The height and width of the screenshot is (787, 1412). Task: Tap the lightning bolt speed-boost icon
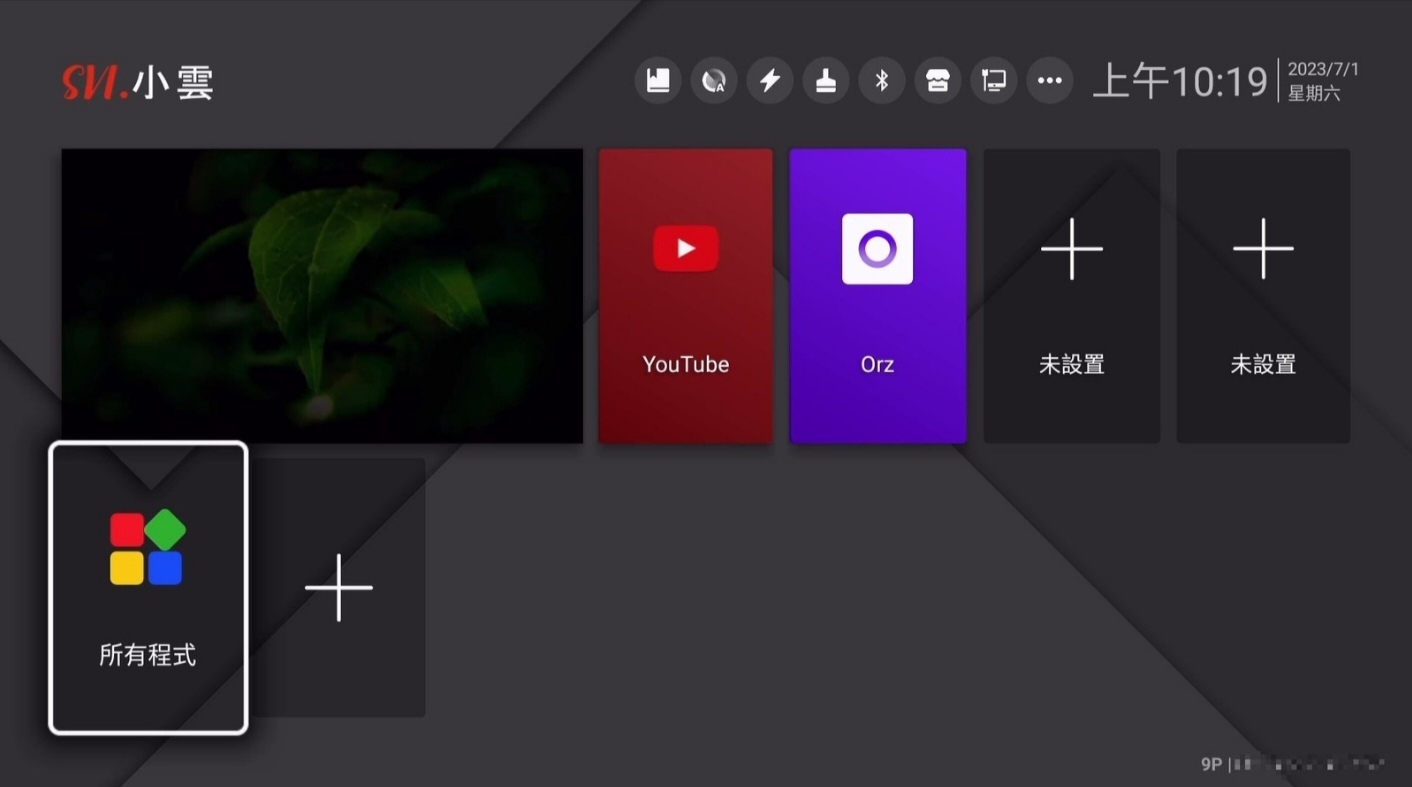770,81
